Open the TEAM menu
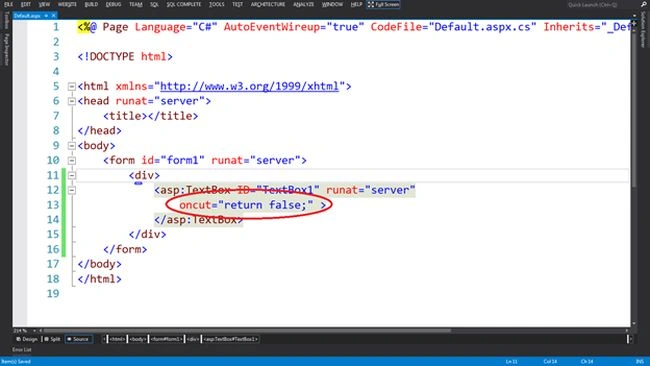This screenshot has height=366, width=650. click(x=136, y=4)
